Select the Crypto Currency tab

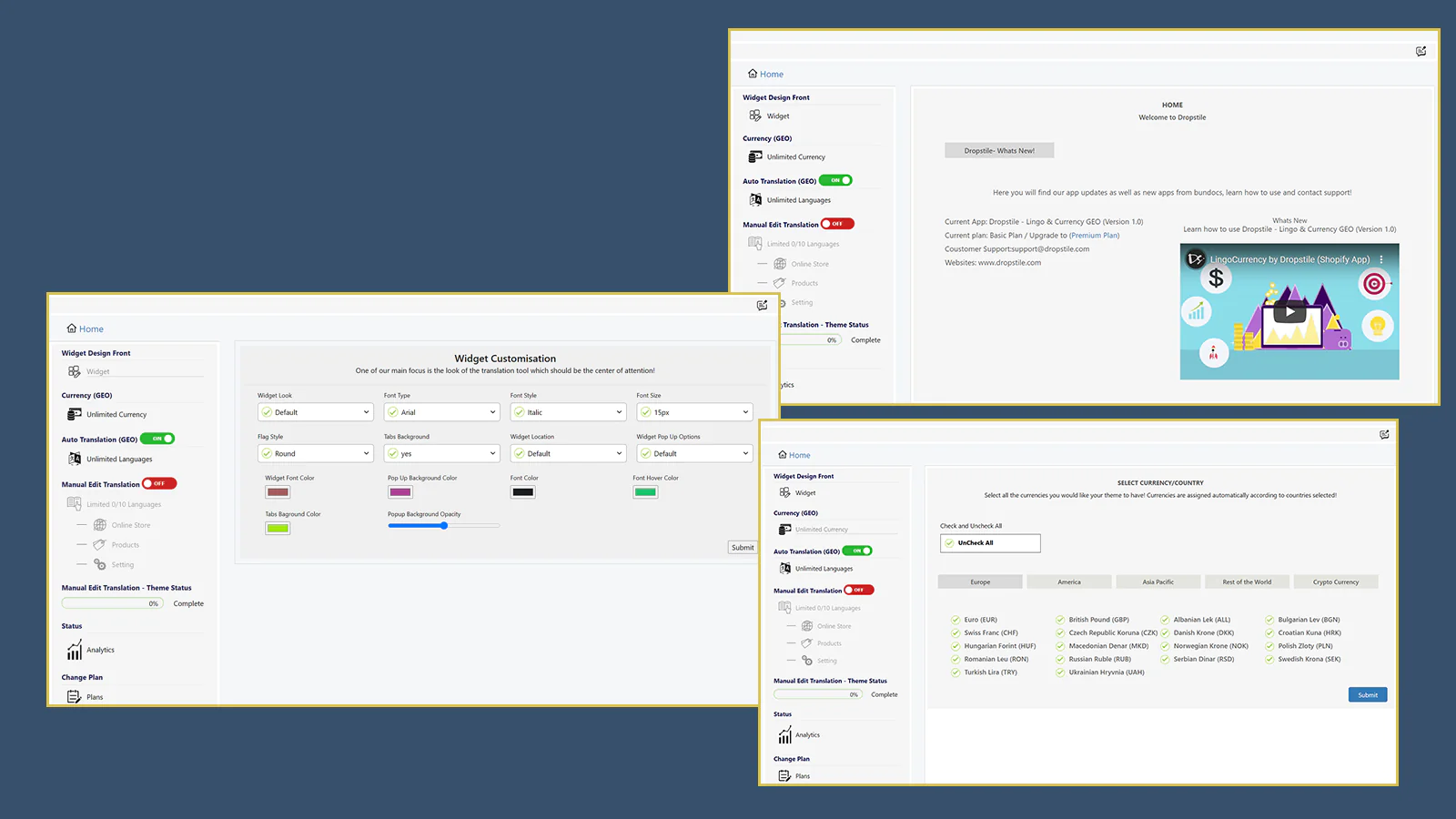click(x=1335, y=581)
